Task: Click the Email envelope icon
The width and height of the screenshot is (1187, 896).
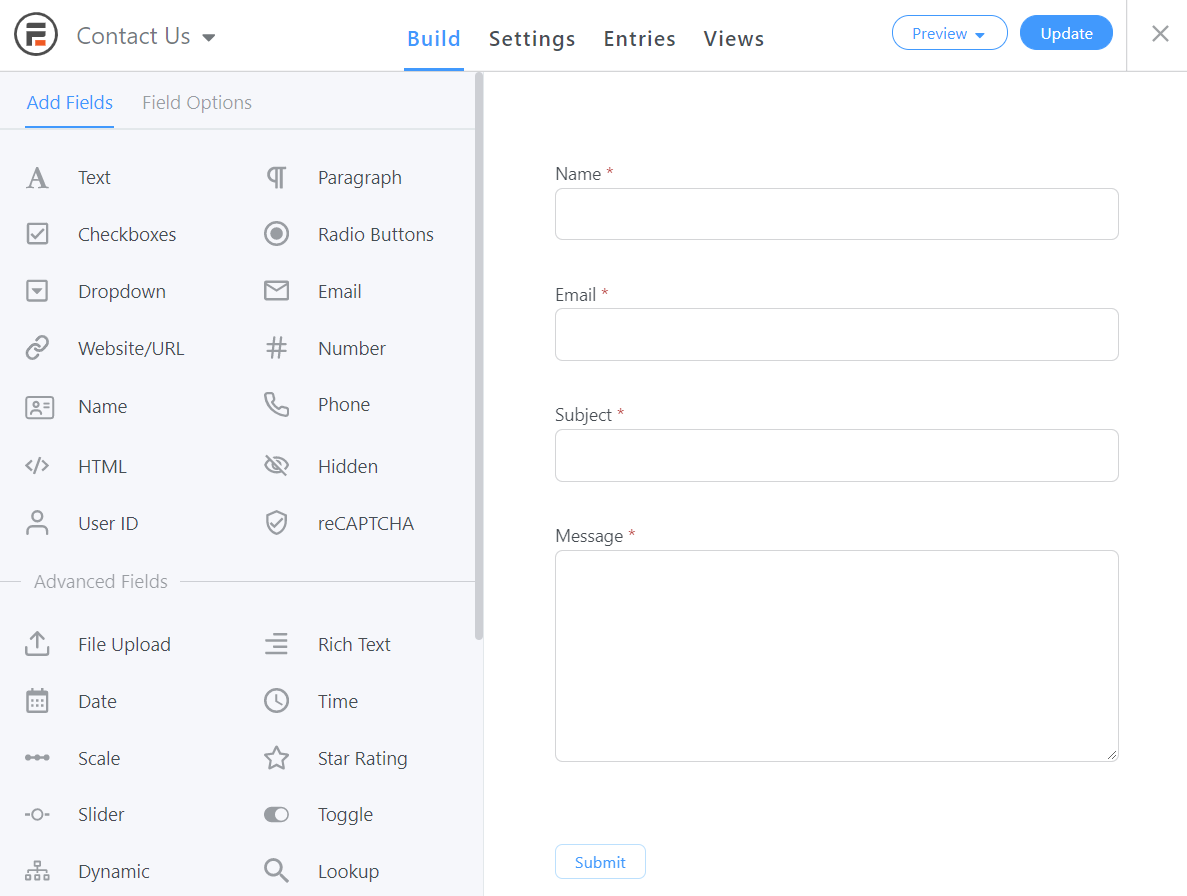Action: coord(276,290)
